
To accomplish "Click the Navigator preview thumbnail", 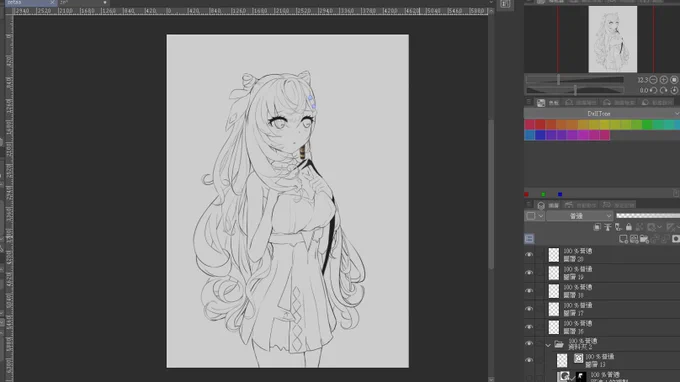I will point(612,39).
